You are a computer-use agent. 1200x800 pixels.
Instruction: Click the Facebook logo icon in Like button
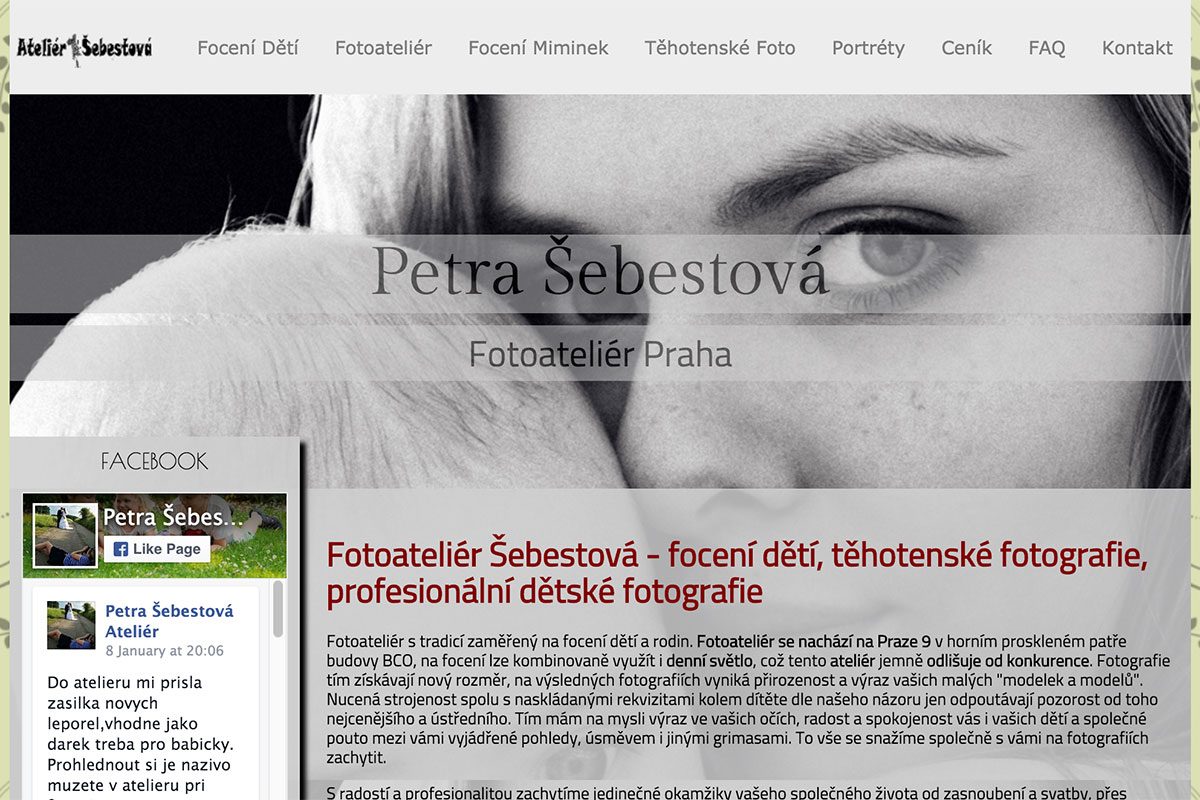(120, 549)
